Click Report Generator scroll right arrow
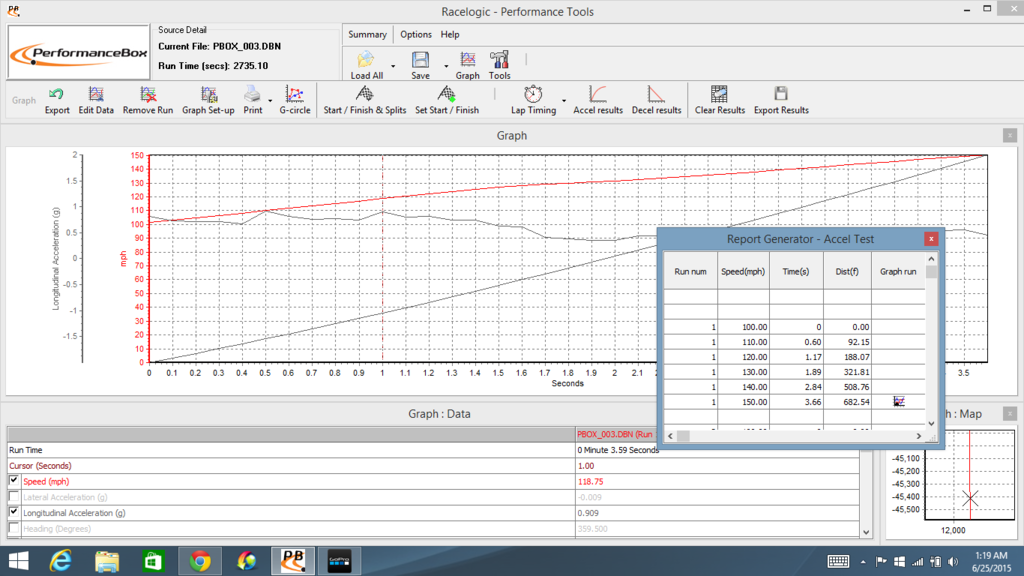 tap(918, 436)
